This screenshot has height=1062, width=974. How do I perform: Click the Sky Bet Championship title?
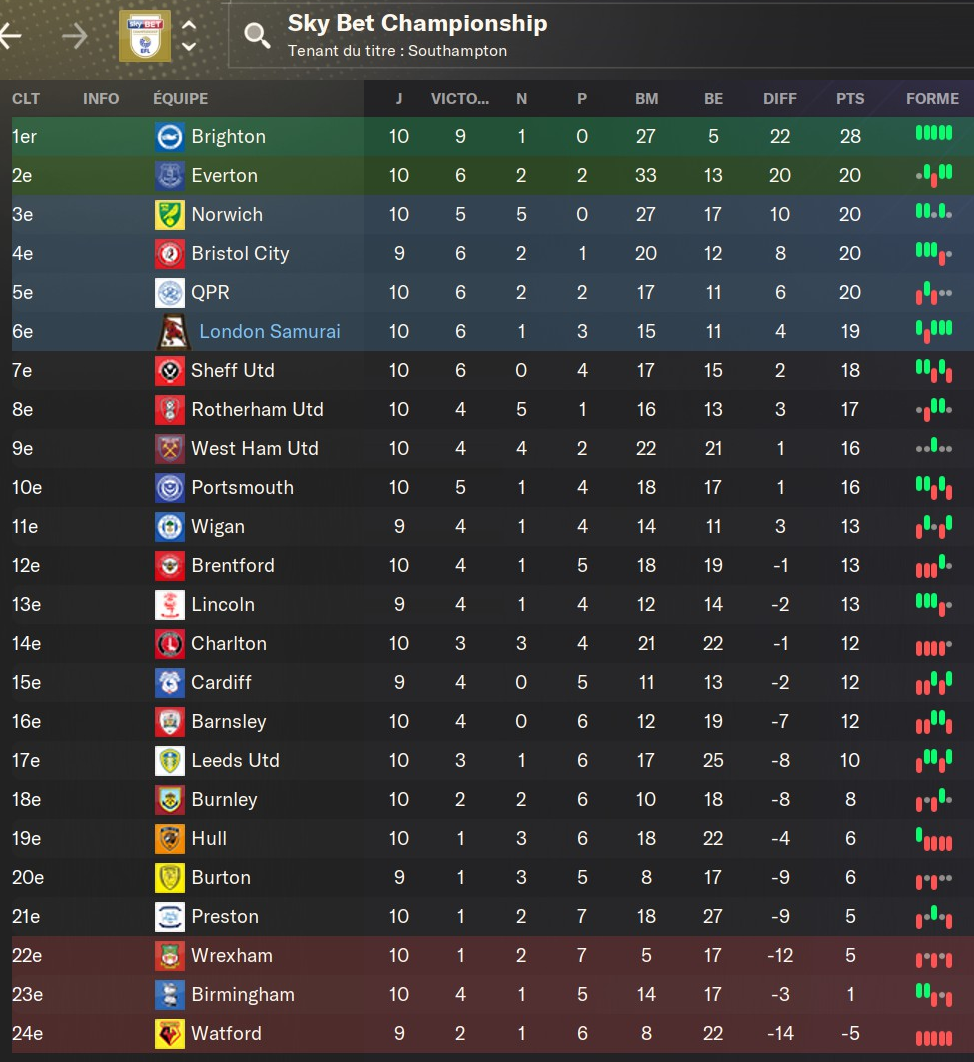[417, 23]
